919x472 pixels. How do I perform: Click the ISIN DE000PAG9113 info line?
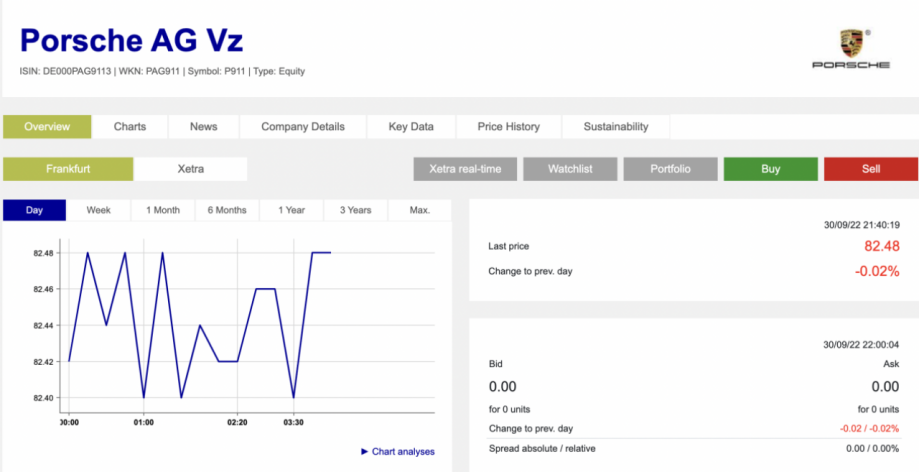162,72
